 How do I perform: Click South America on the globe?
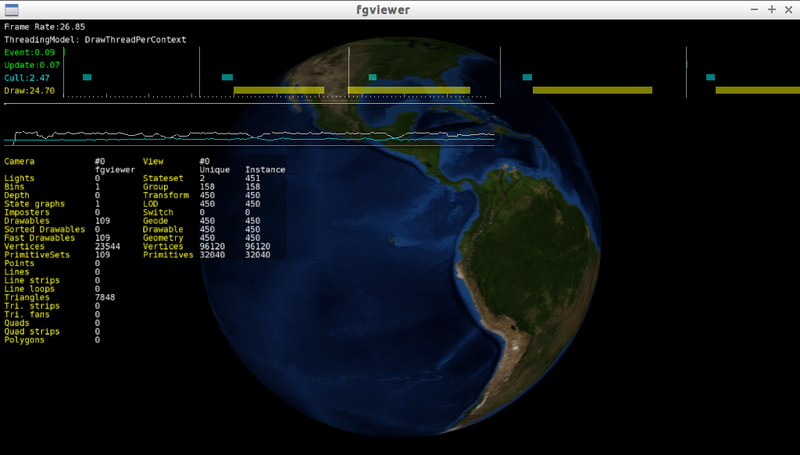click(x=526, y=265)
